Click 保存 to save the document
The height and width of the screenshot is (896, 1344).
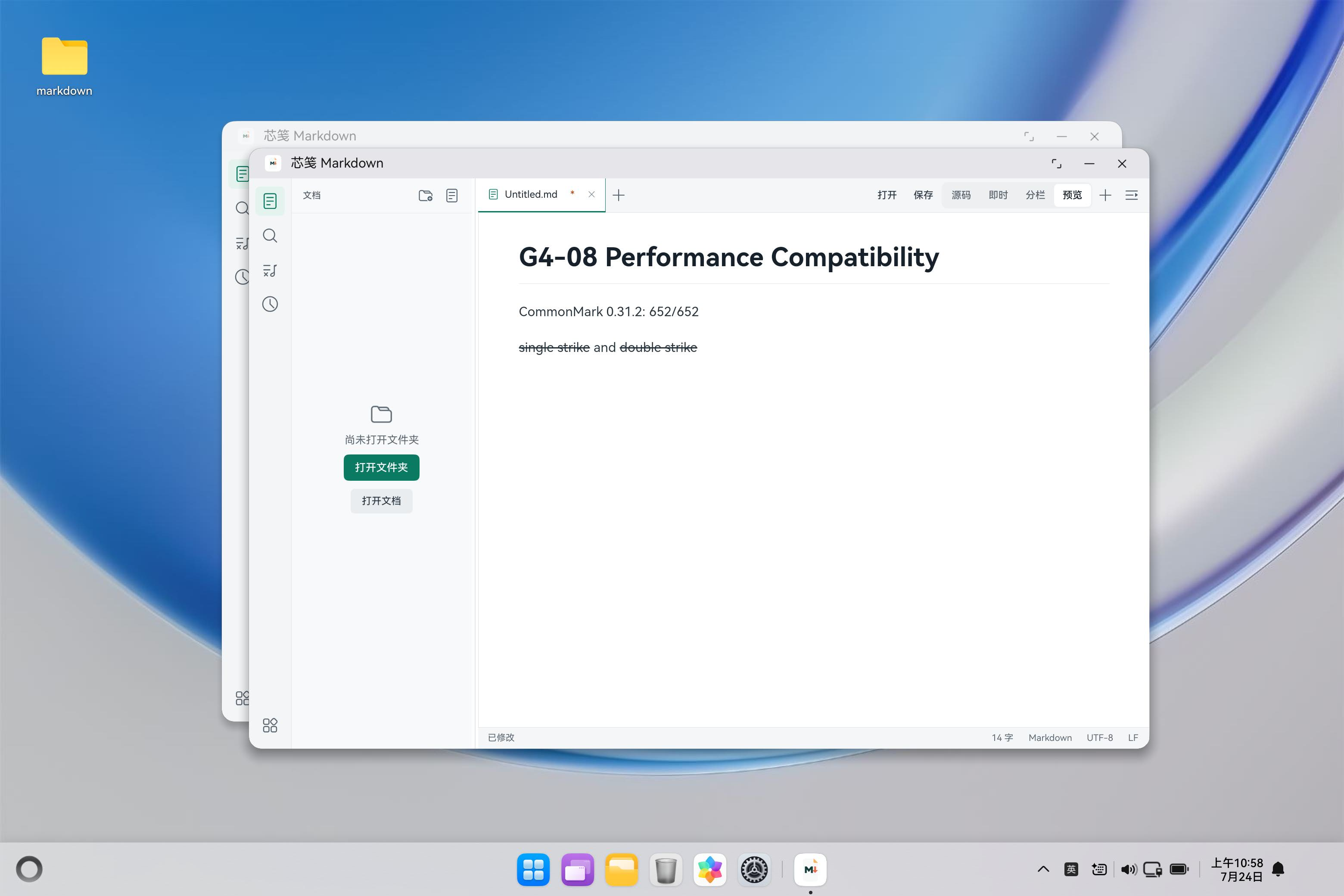[x=923, y=196]
